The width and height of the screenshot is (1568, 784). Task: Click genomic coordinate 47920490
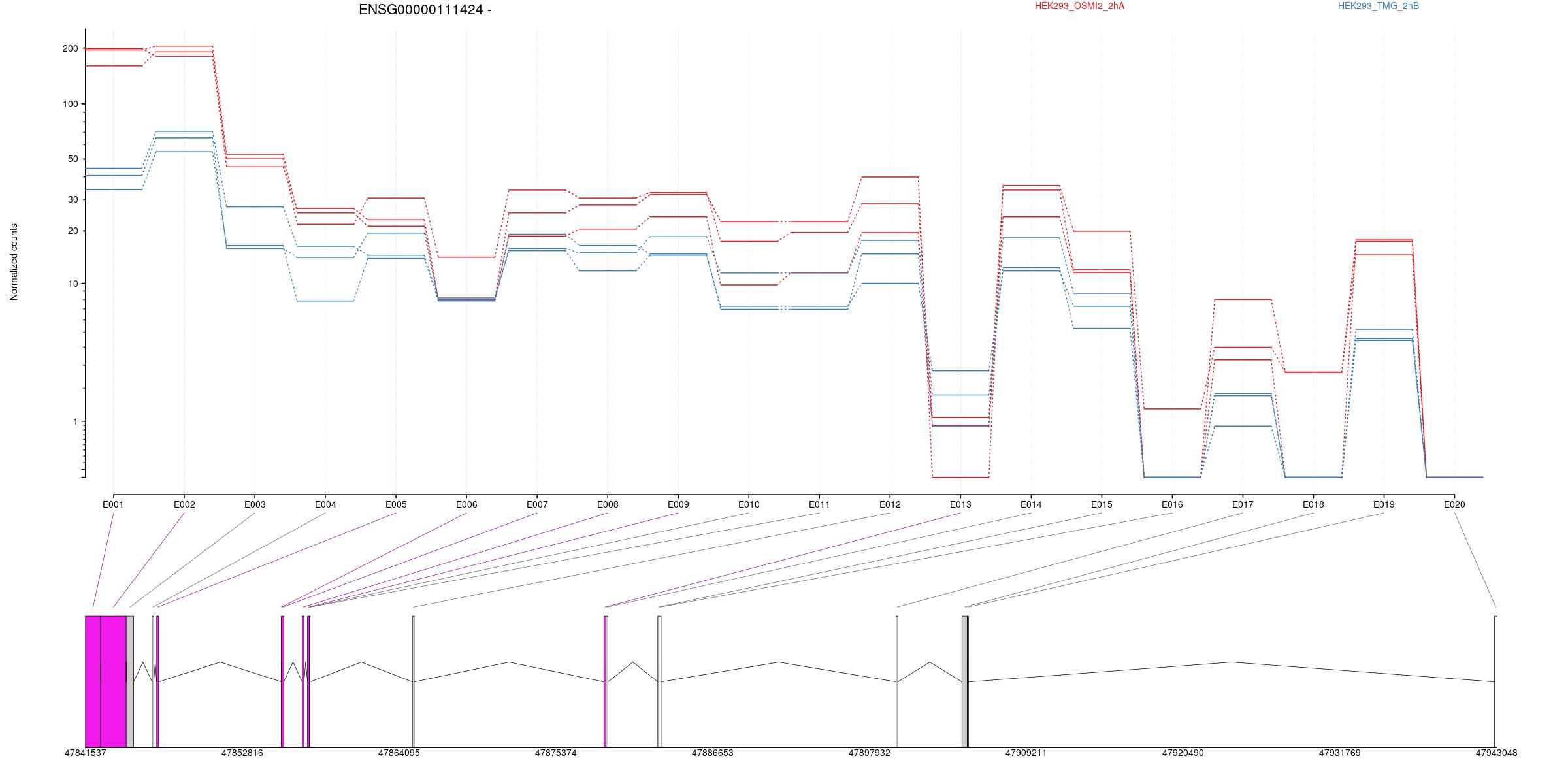tap(1183, 753)
